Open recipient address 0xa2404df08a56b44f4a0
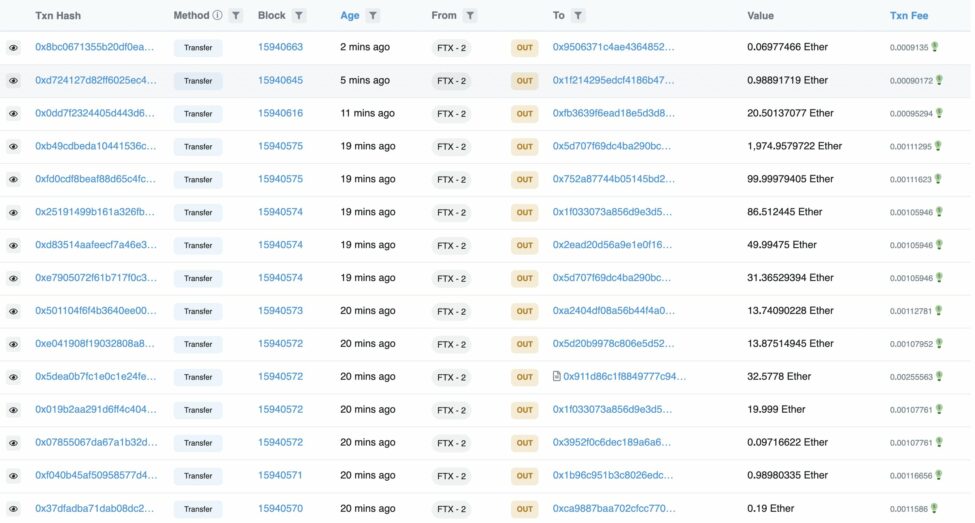Viewport: 975px width, 523px height. point(614,310)
